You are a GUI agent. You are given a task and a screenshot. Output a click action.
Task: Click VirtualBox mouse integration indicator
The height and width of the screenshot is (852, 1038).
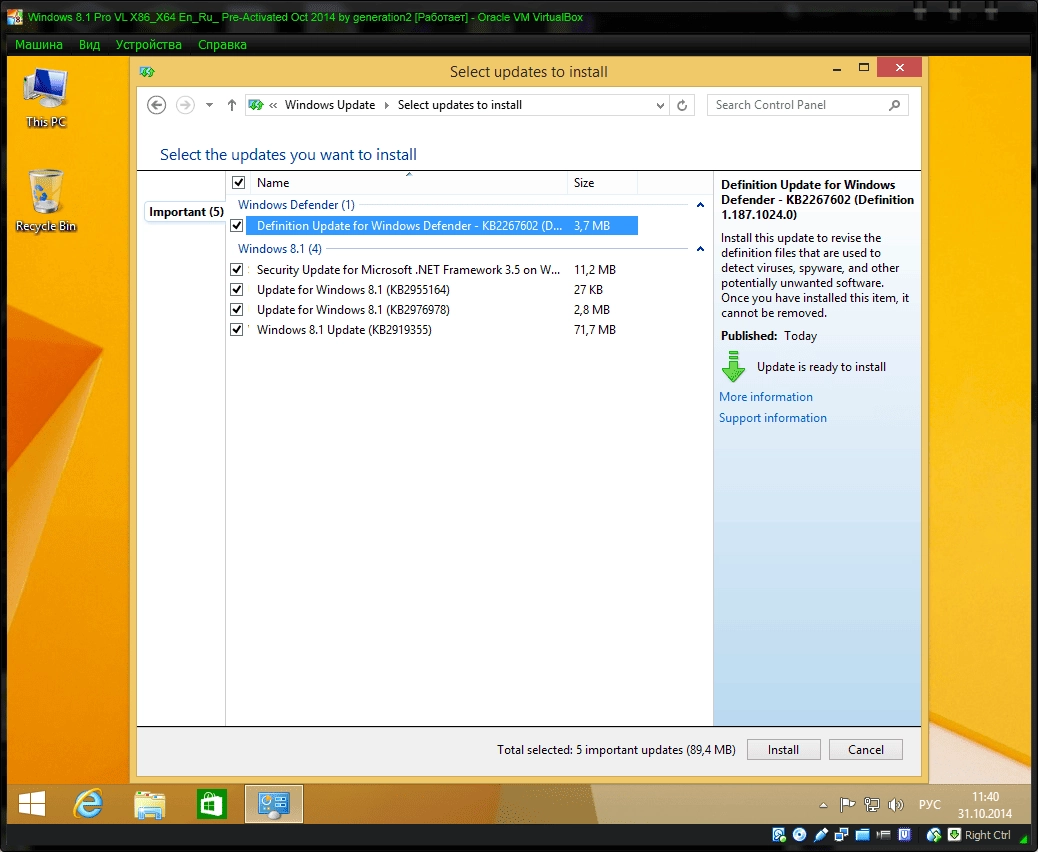pos(933,835)
